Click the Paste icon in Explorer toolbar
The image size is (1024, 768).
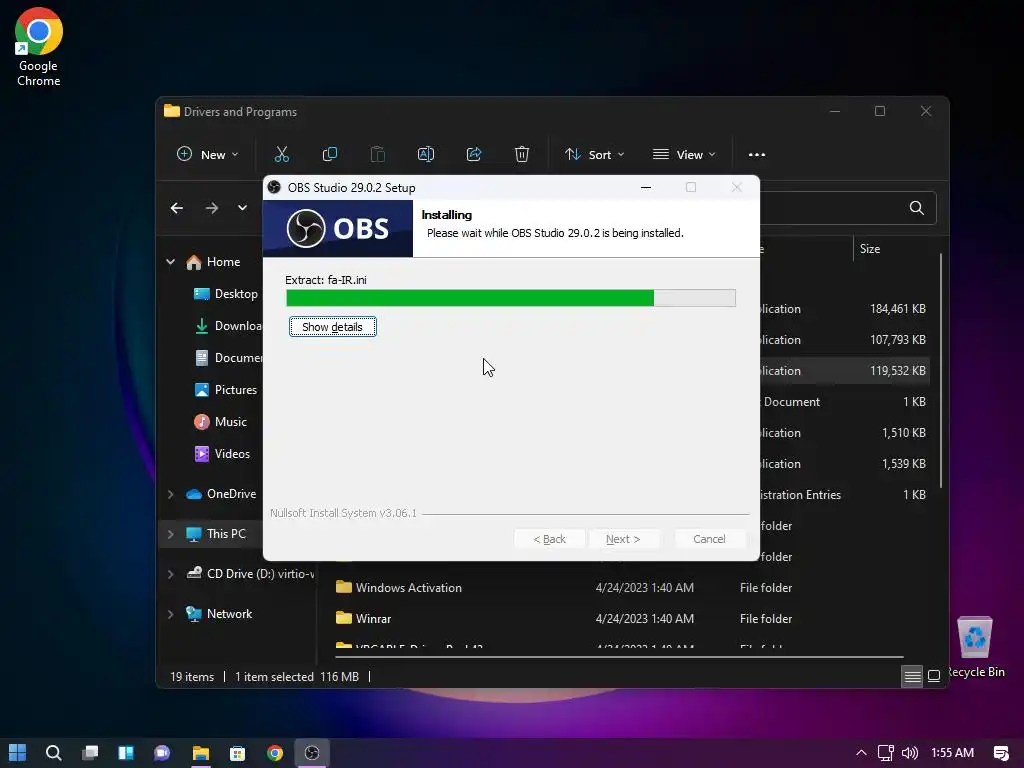tap(377, 155)
